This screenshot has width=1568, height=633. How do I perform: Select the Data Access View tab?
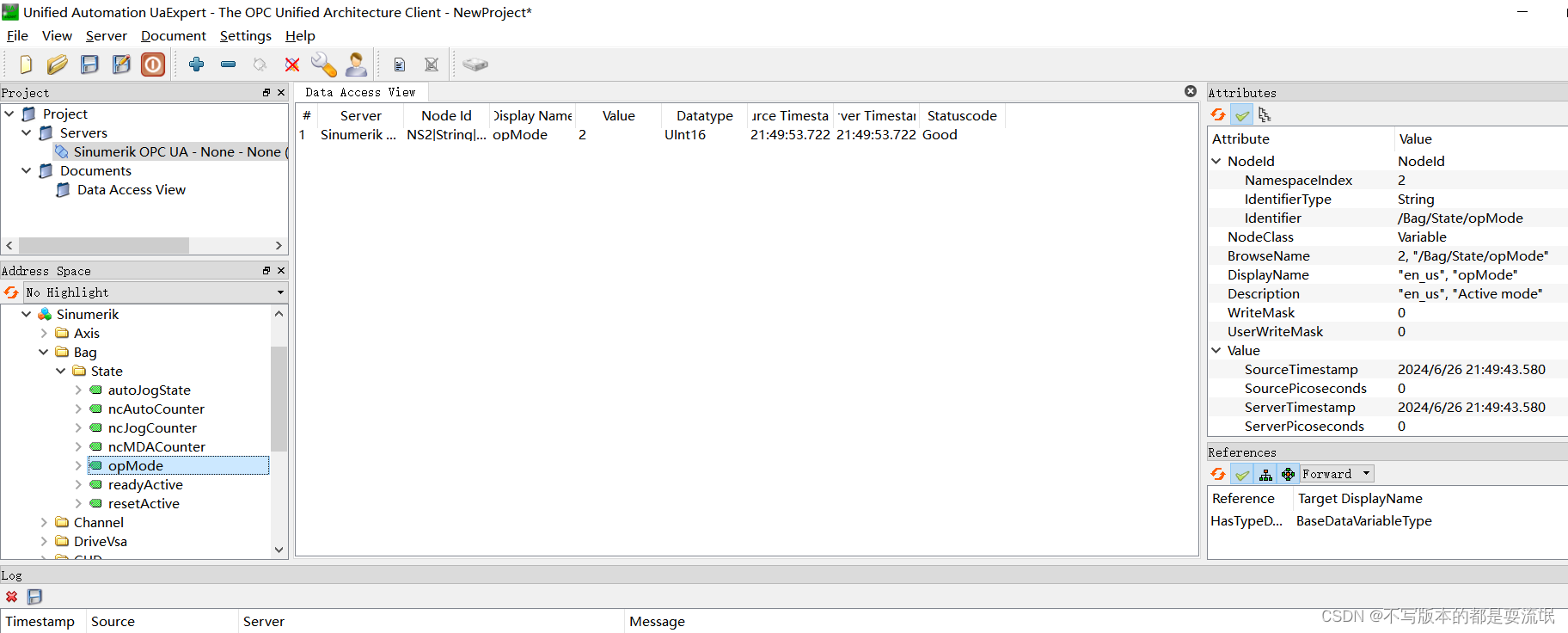360,92
